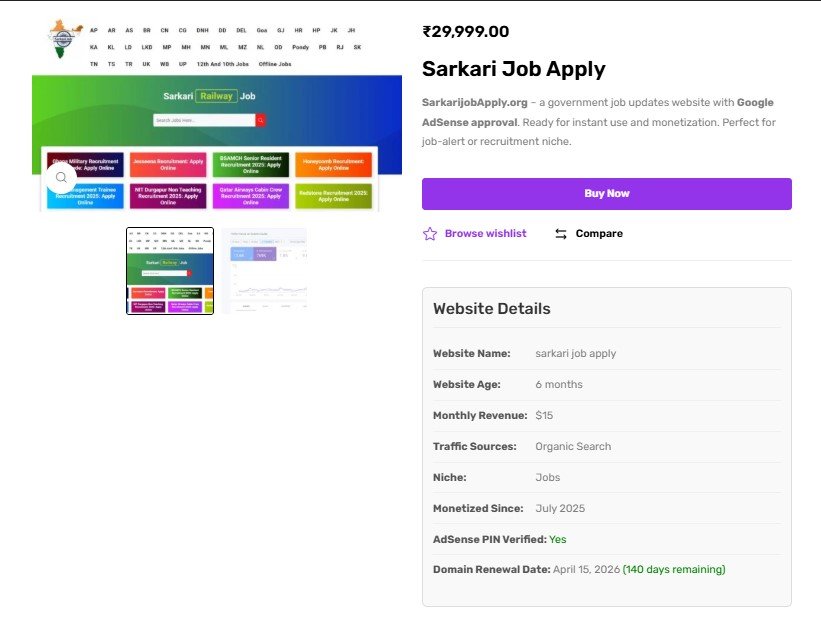Click the 12th And 10th Jobs menu item
This screenshot has height=618, width=821.
click(222, 64)
